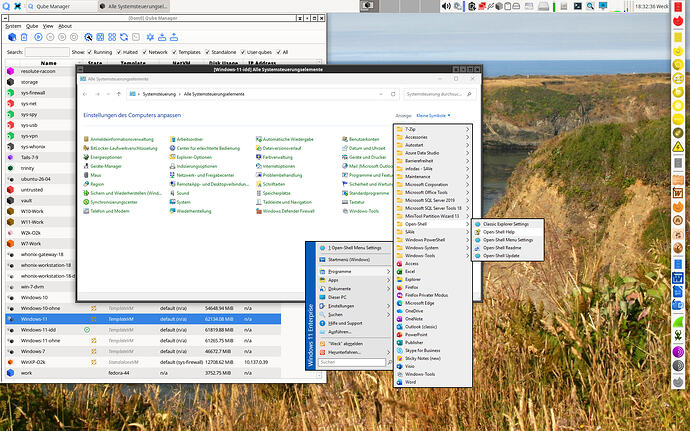The image size is (690, 431).
Task: Open the Kleine Symbole view dropdown
Action: [x=433, y=116]
